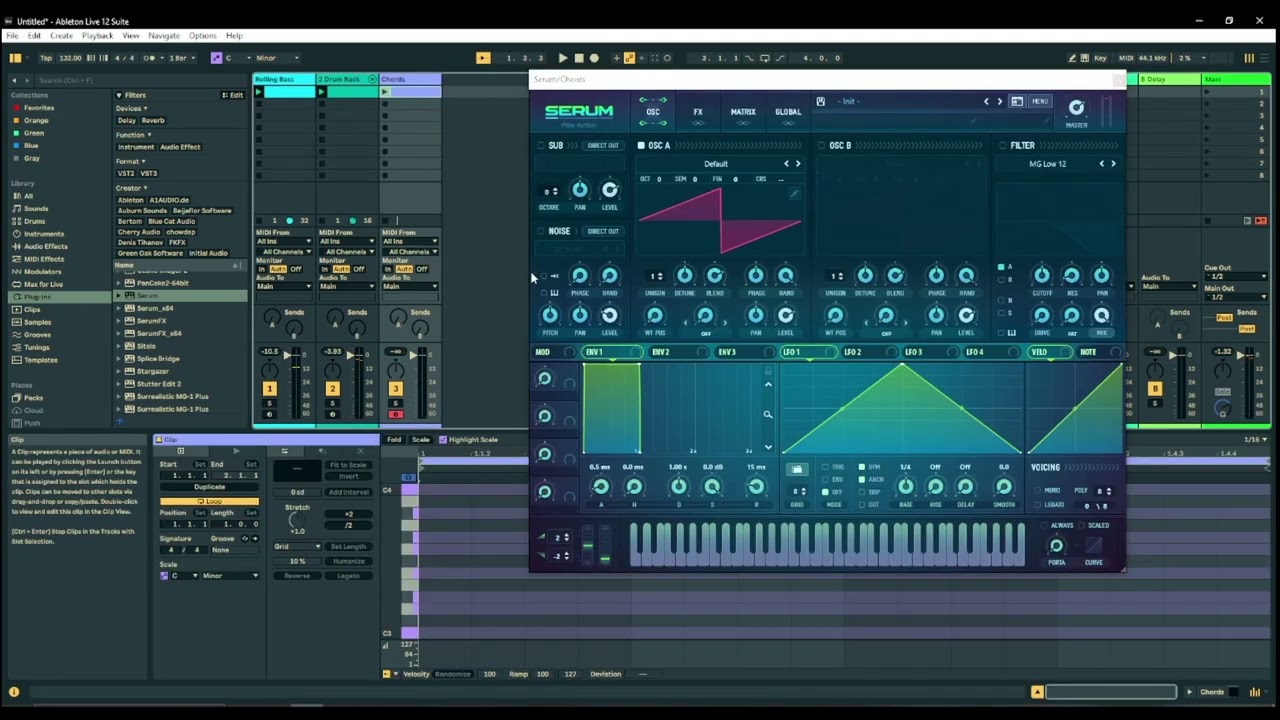Select the Drums category in Library
The height and width of the screenshot is (720, 1280).
[x=35, y=221]
